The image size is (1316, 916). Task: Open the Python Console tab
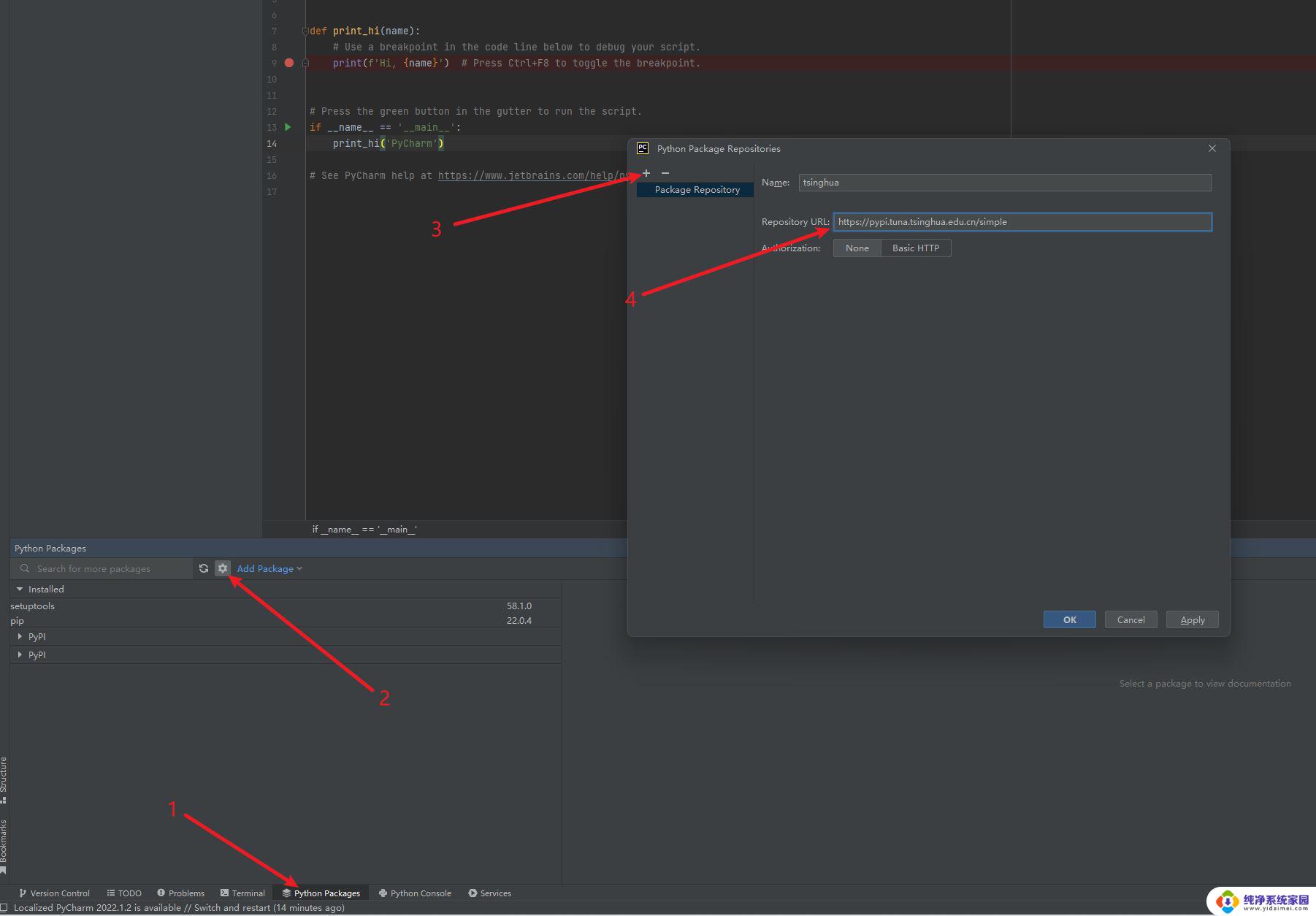[415, 893]
